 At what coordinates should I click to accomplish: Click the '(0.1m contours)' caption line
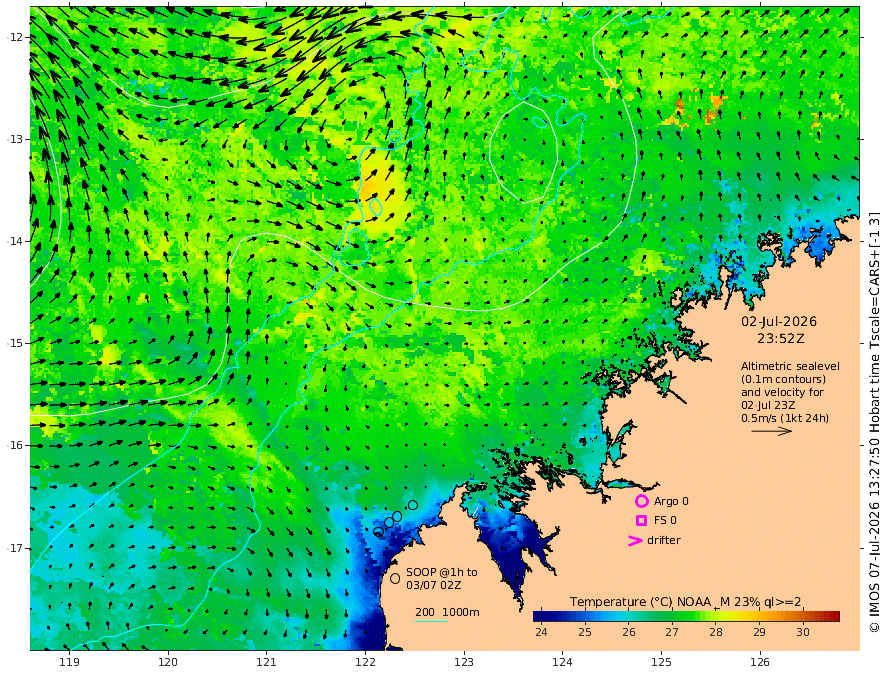click(x=783, y=379)
